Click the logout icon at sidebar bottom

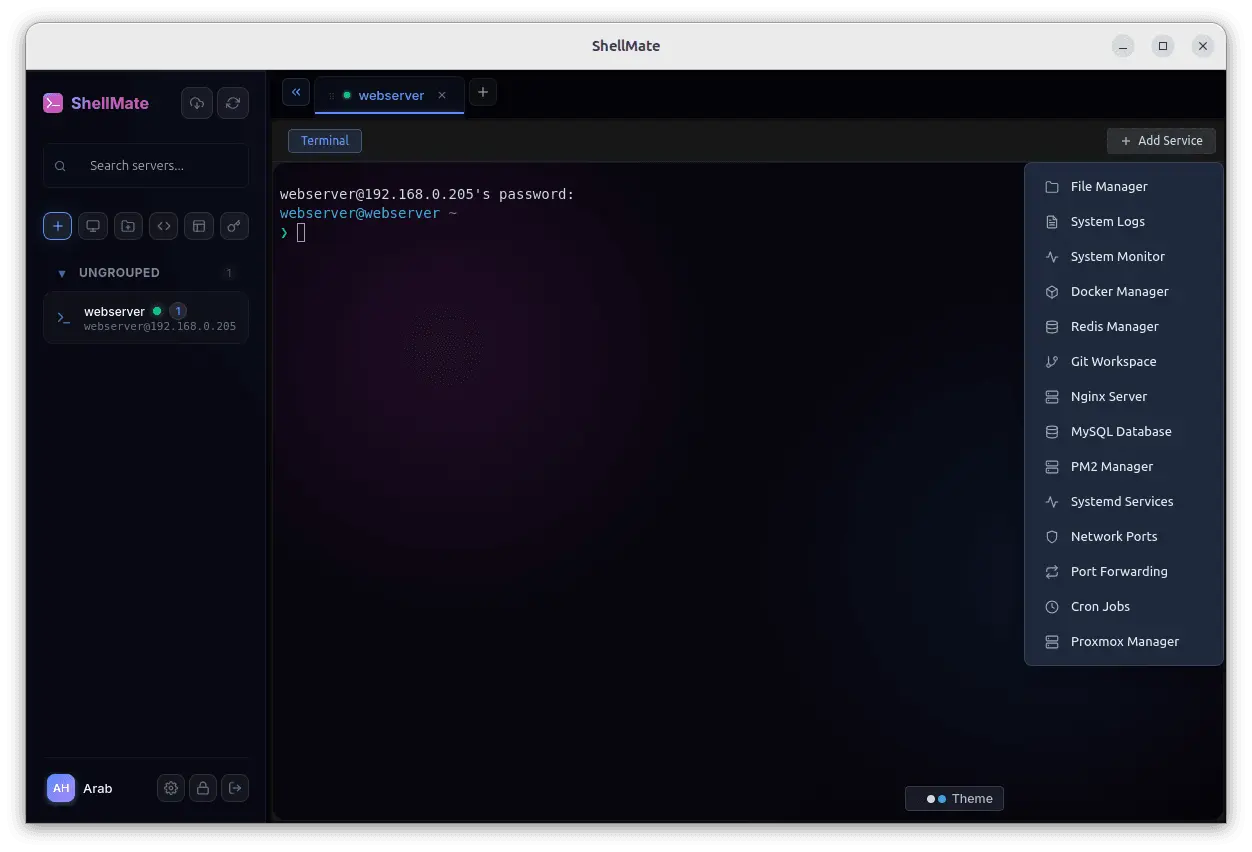[x=235, y=788]
